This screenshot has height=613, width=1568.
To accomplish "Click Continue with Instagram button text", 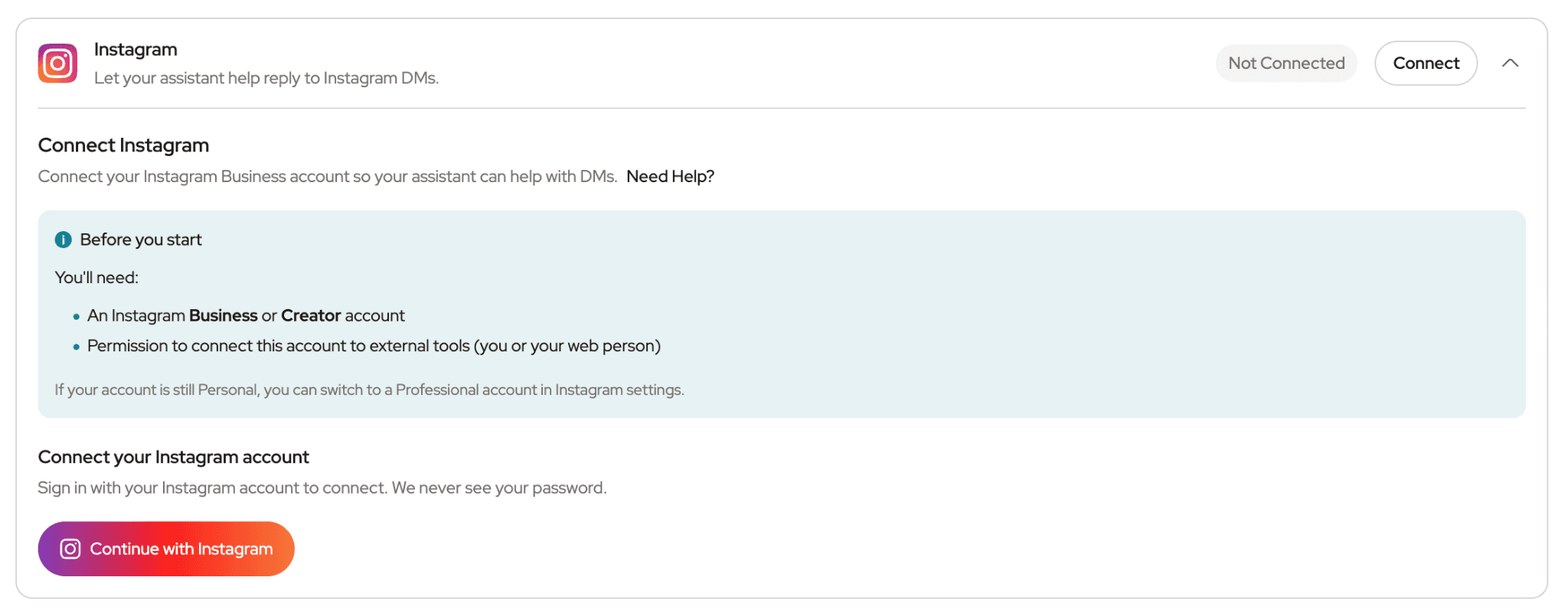I will pyautogui.click(x=181, y=549).
